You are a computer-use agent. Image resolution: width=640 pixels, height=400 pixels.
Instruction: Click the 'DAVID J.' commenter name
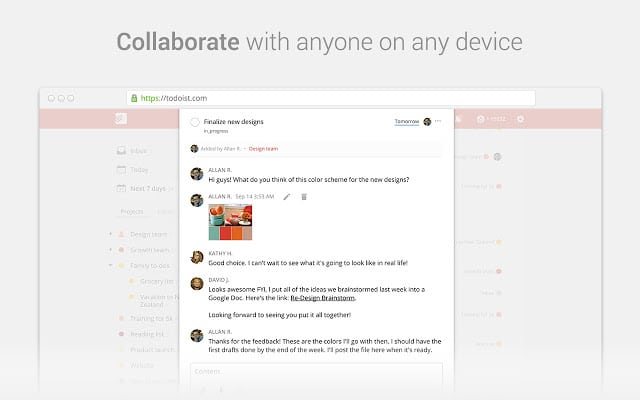[x=219, y=280]
